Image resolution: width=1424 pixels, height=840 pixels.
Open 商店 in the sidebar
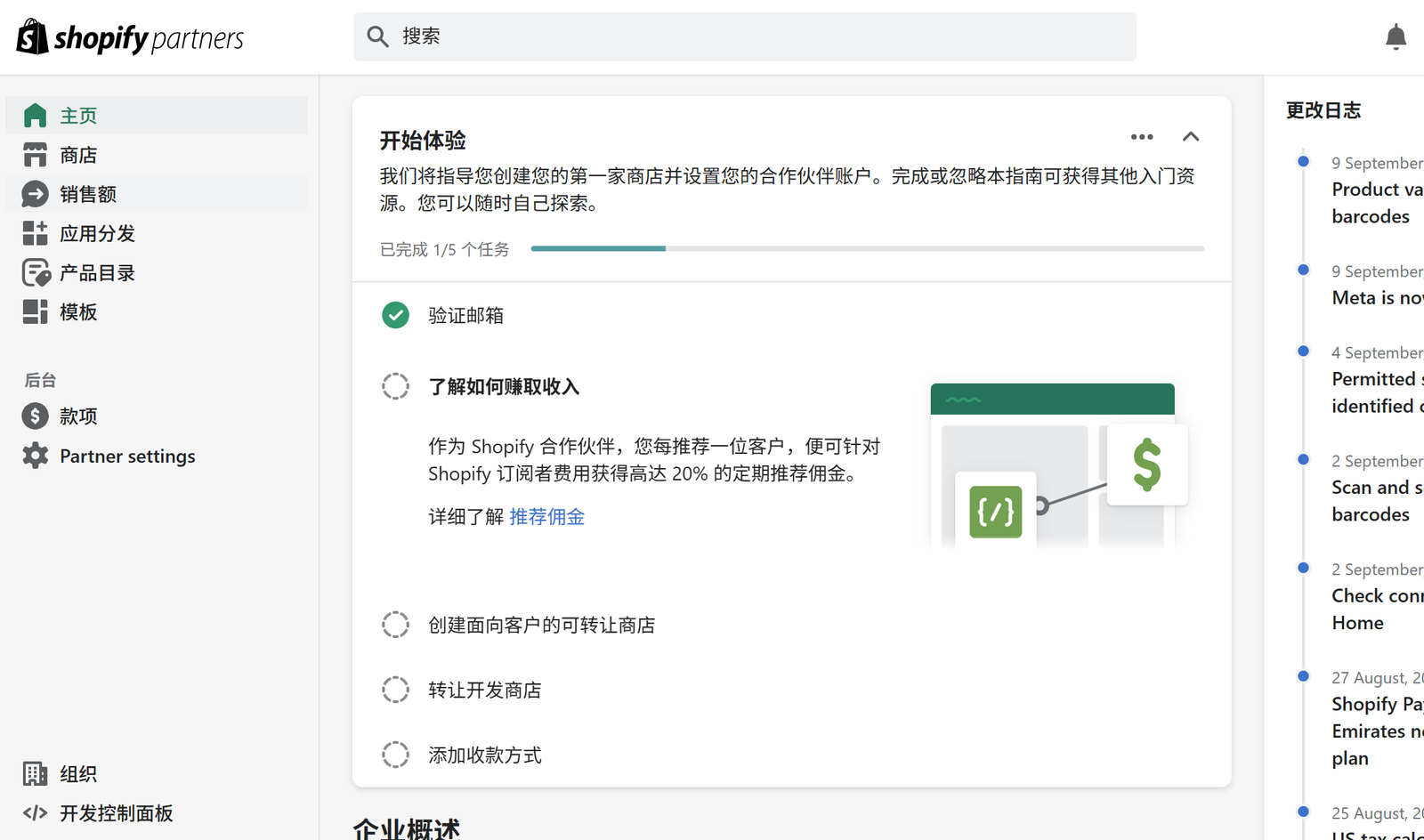click(x=157, y=155)
